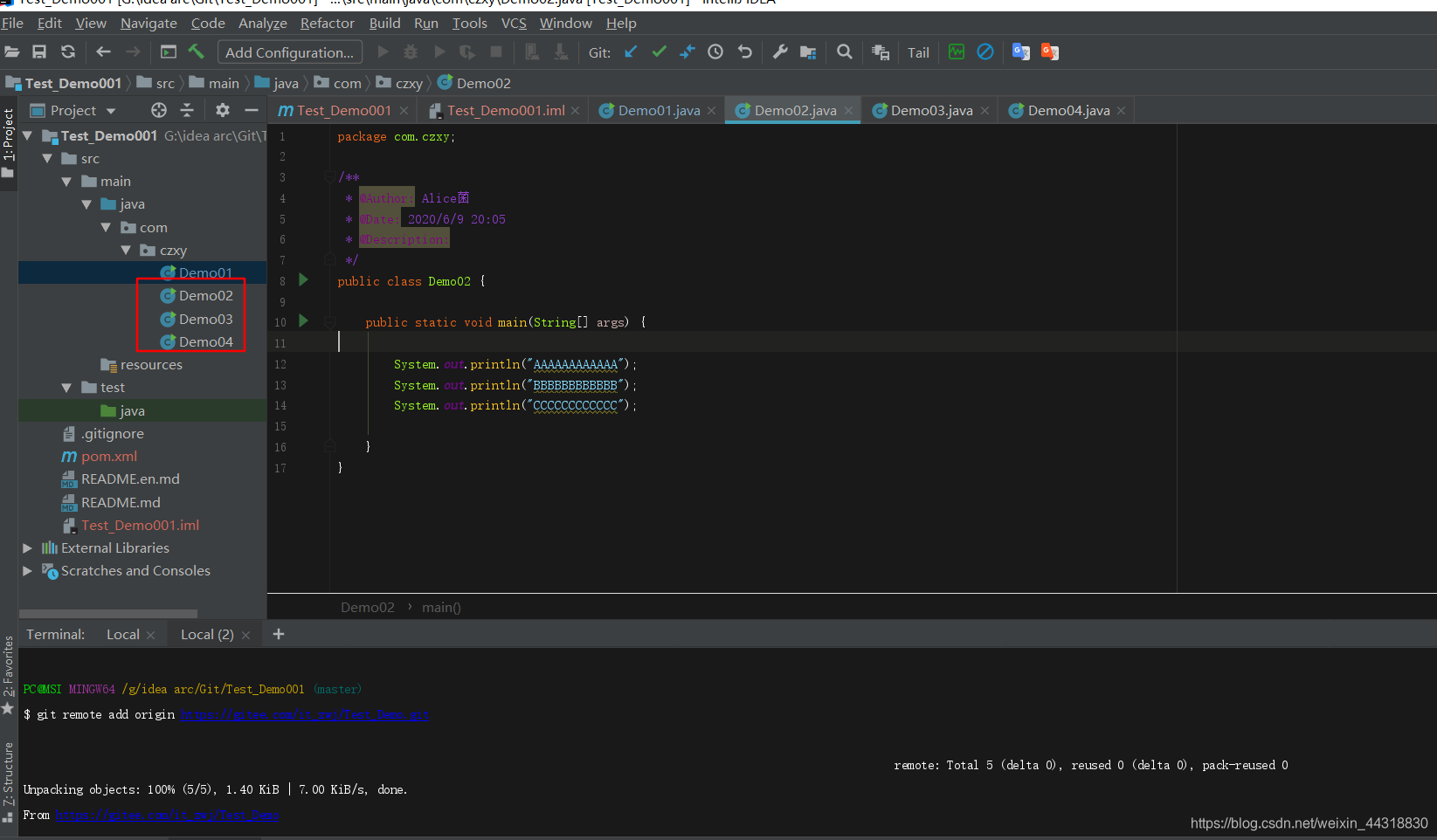This screenshot has height=840, width=1437.
Task: Click the Add Configuration button
Action: click(289, 52)
